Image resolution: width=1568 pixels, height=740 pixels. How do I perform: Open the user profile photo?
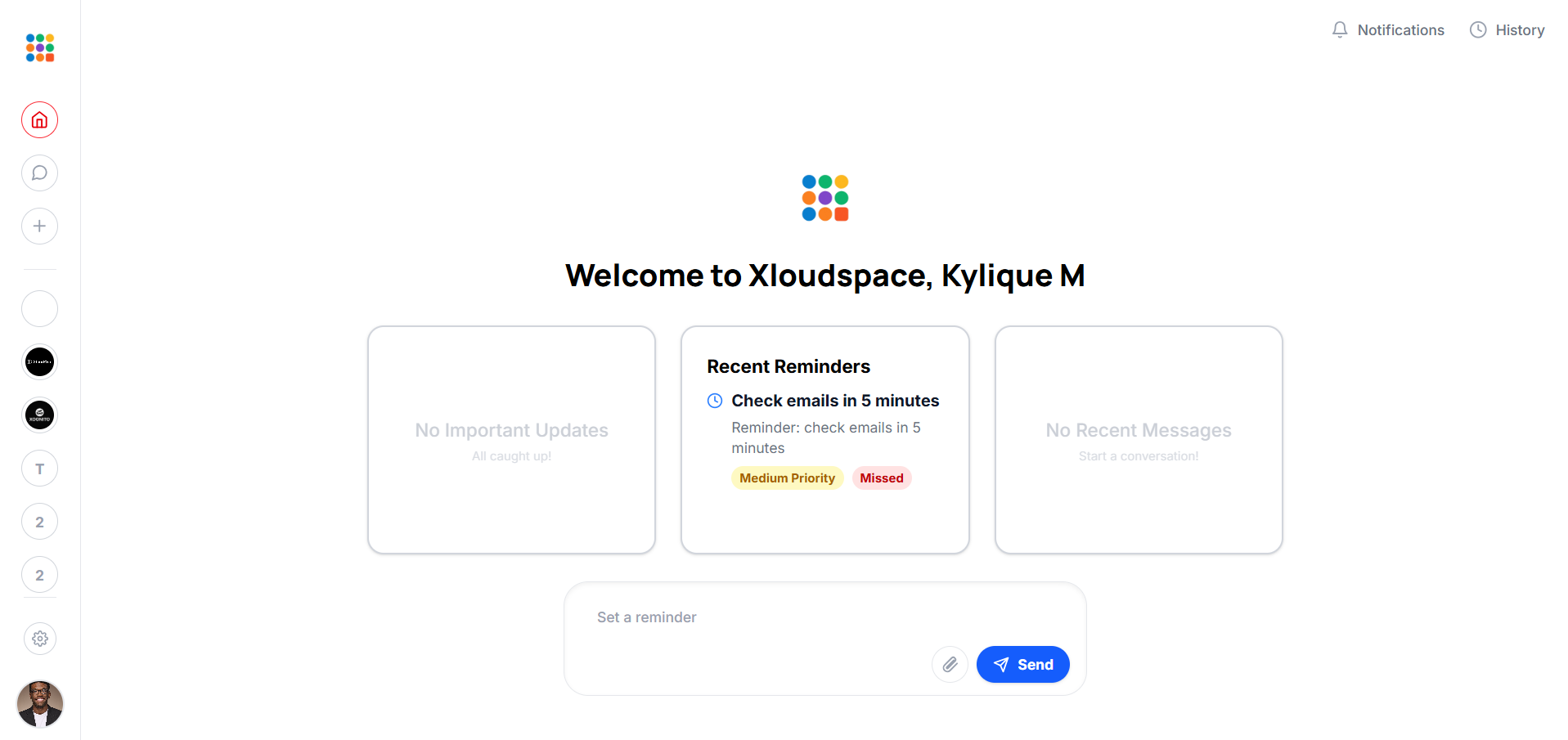(x=40, y=704)
